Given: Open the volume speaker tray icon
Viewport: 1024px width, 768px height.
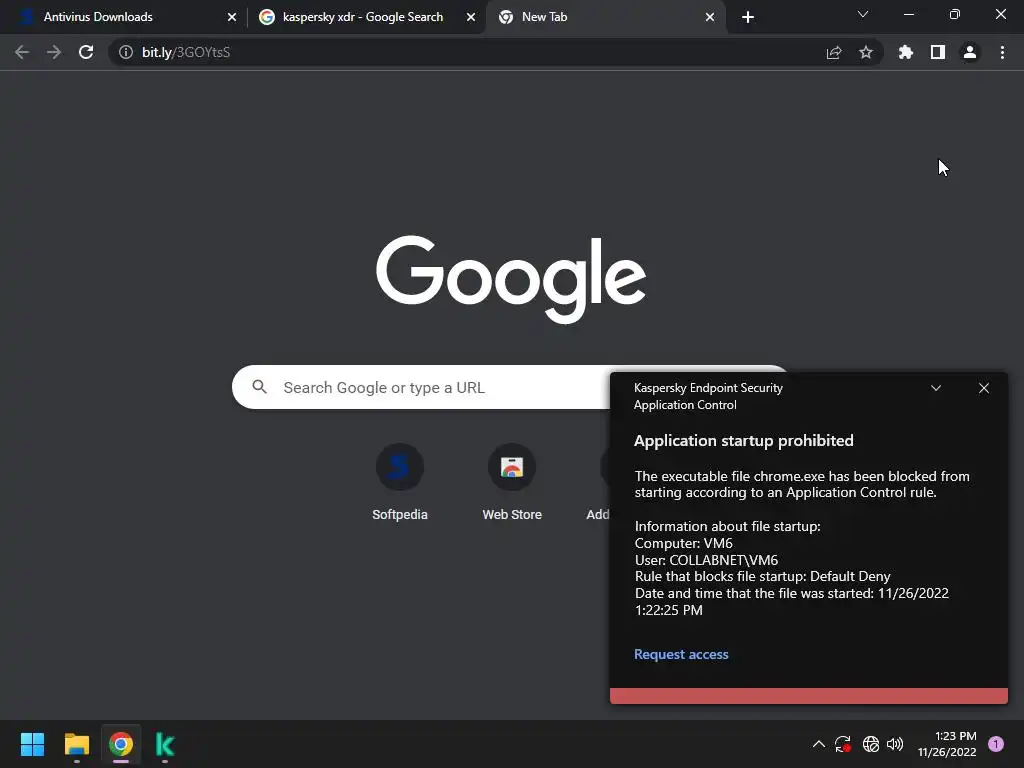Looking at the screenshot, I should 895,744.
